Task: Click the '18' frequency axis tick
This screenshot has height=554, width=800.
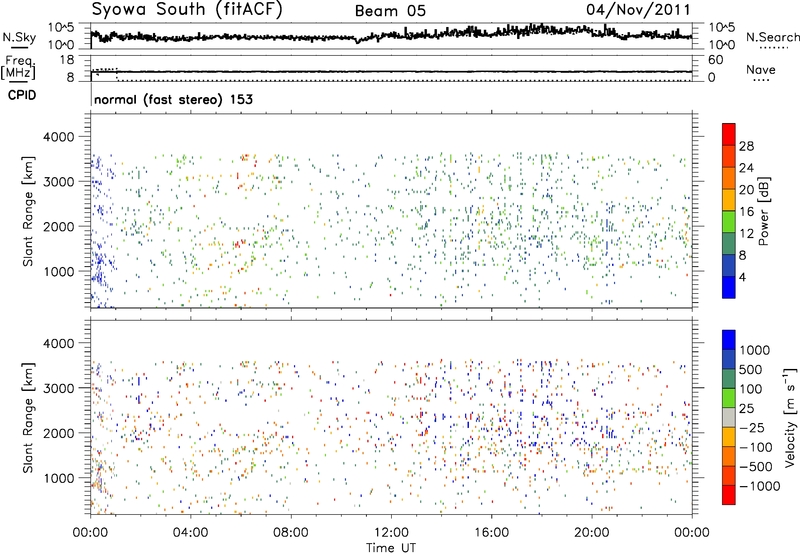Action: 67,60
